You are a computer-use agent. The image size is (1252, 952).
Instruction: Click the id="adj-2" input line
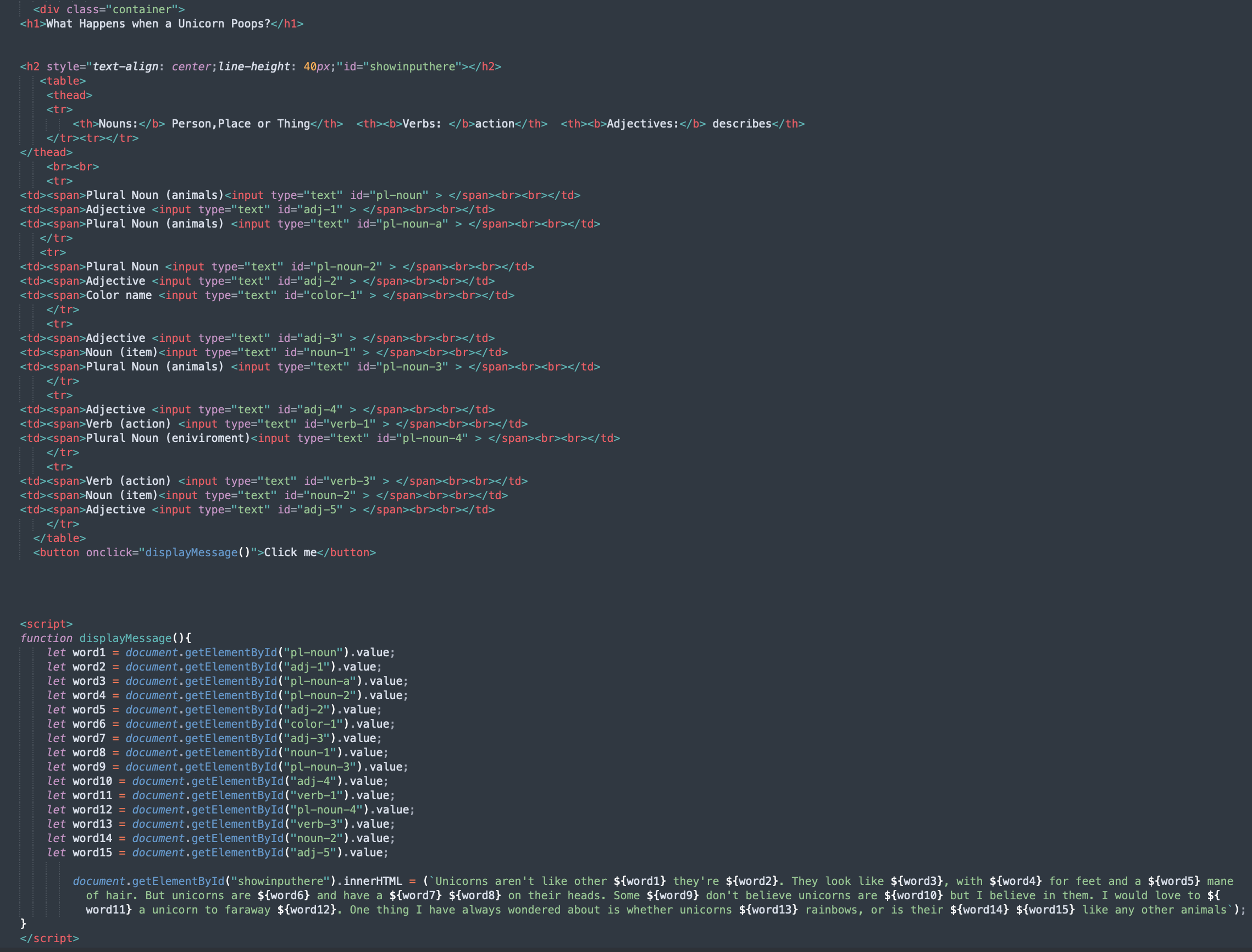258,281
